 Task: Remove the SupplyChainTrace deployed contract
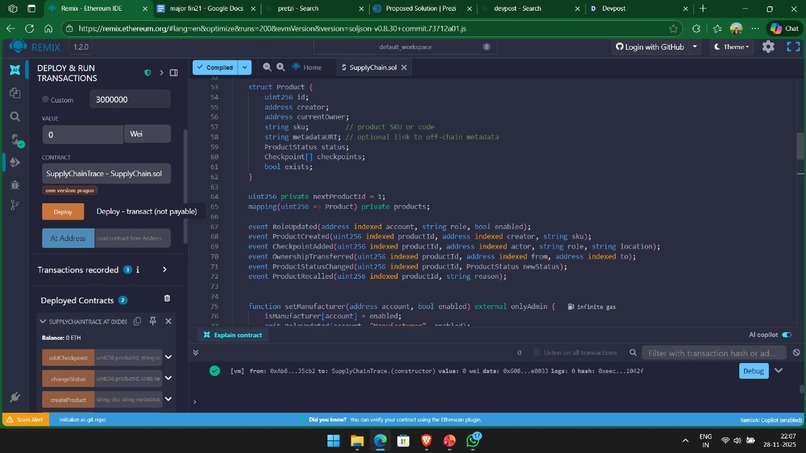[168, 321]
